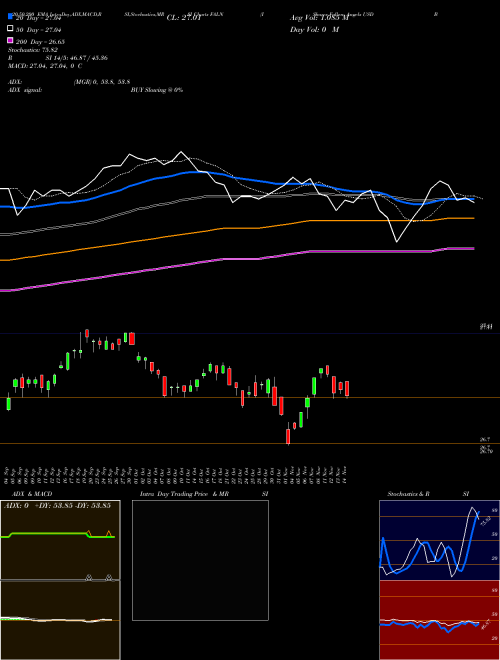Click the '(MGR) 0, 53.8, 53.8' value
Screen dimensions: 500x660
click(102, 82)
